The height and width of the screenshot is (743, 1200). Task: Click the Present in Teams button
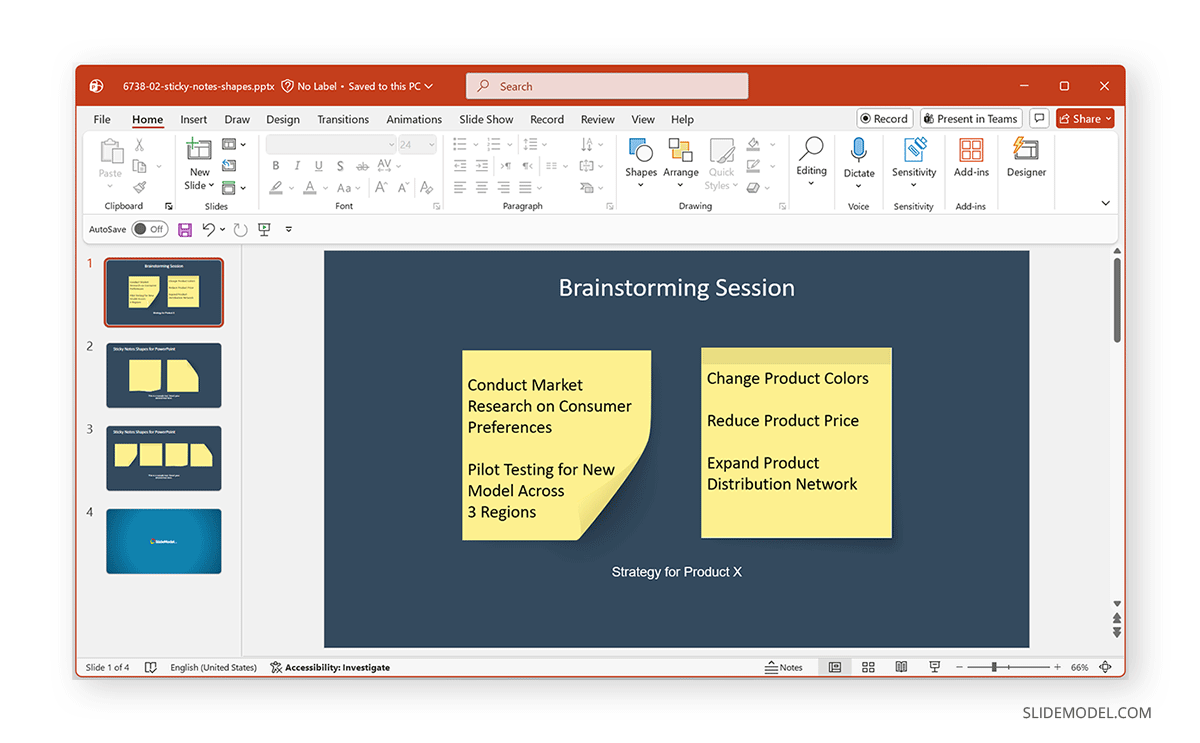tap(970, 118)
